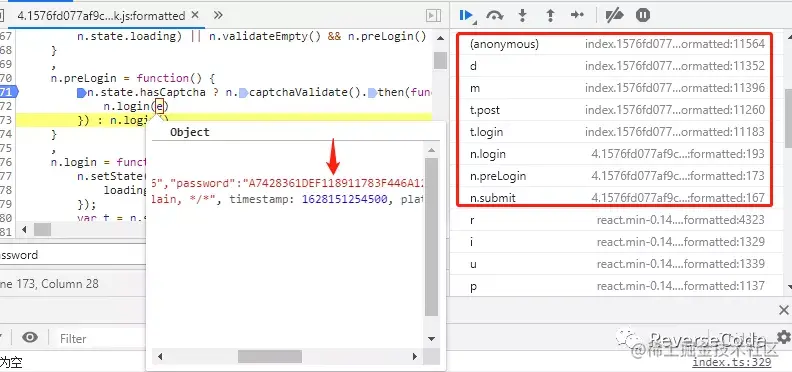Open the index.ts:329 source link

click(731, 361)
